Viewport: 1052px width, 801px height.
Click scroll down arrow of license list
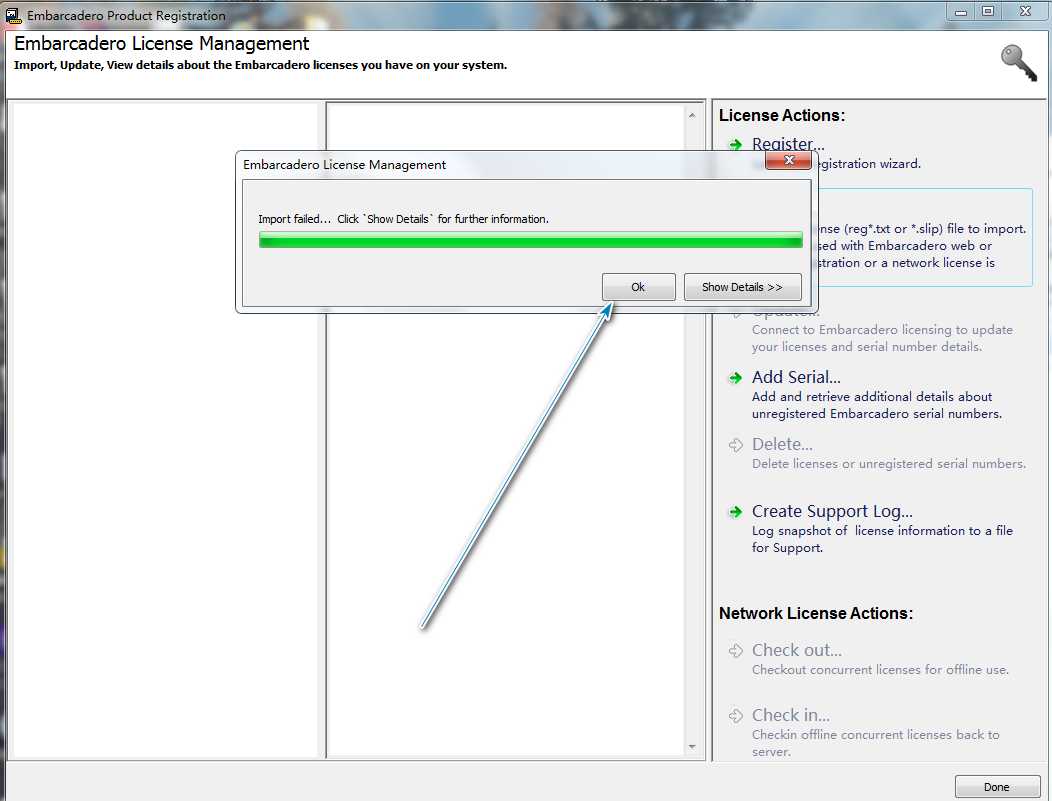(692, 747)
